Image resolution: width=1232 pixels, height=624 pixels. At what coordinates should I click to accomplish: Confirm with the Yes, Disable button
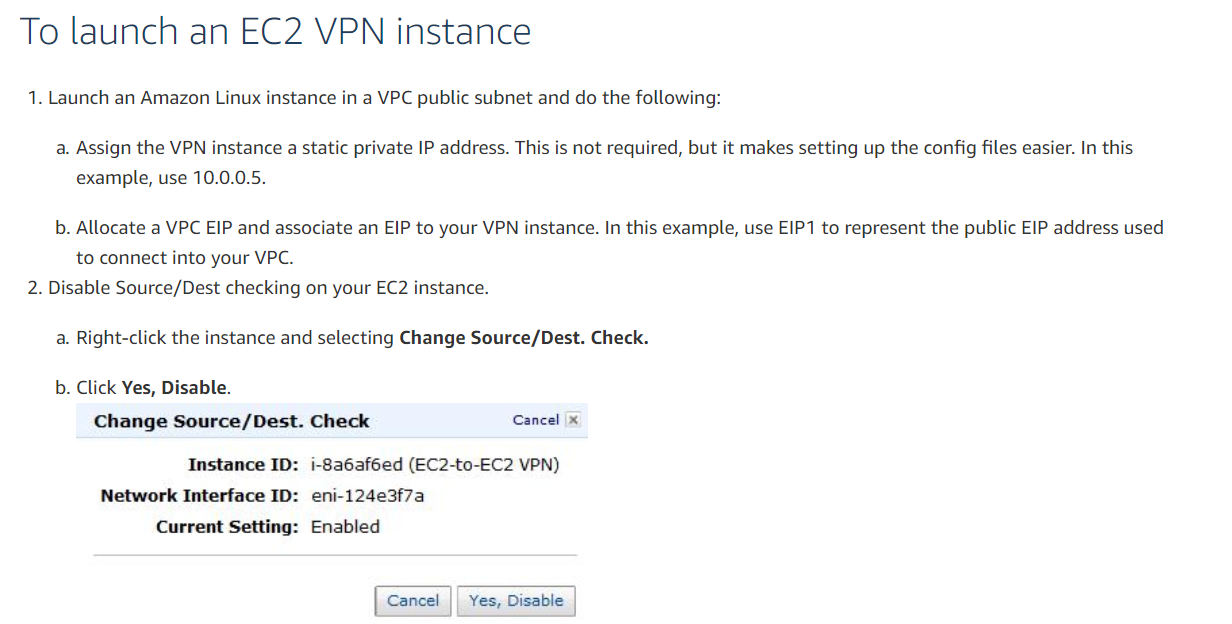coord(516,601)
